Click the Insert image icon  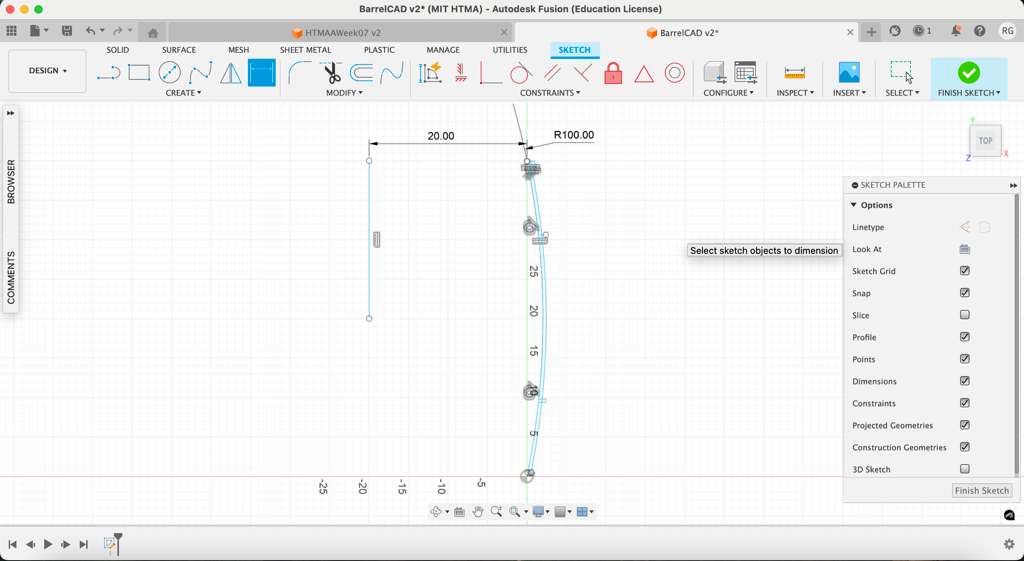pos(848,73)
